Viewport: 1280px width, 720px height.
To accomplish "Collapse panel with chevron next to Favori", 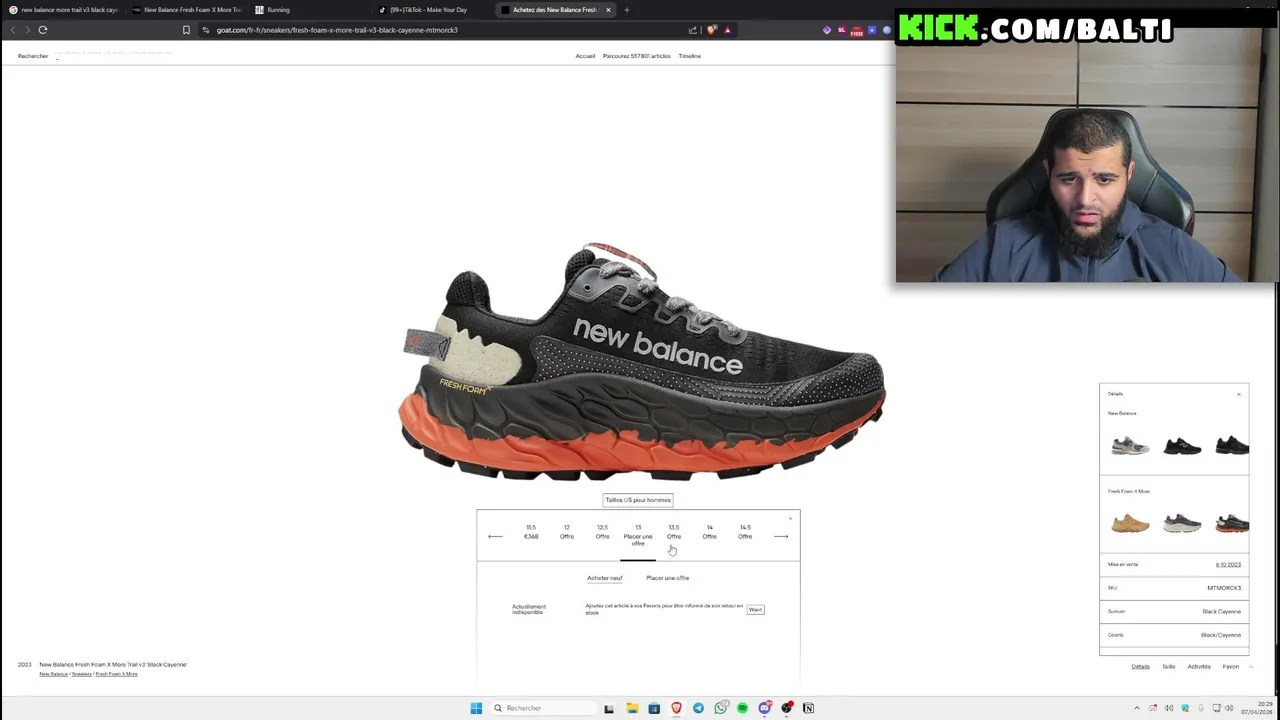I will point(1251,667).
